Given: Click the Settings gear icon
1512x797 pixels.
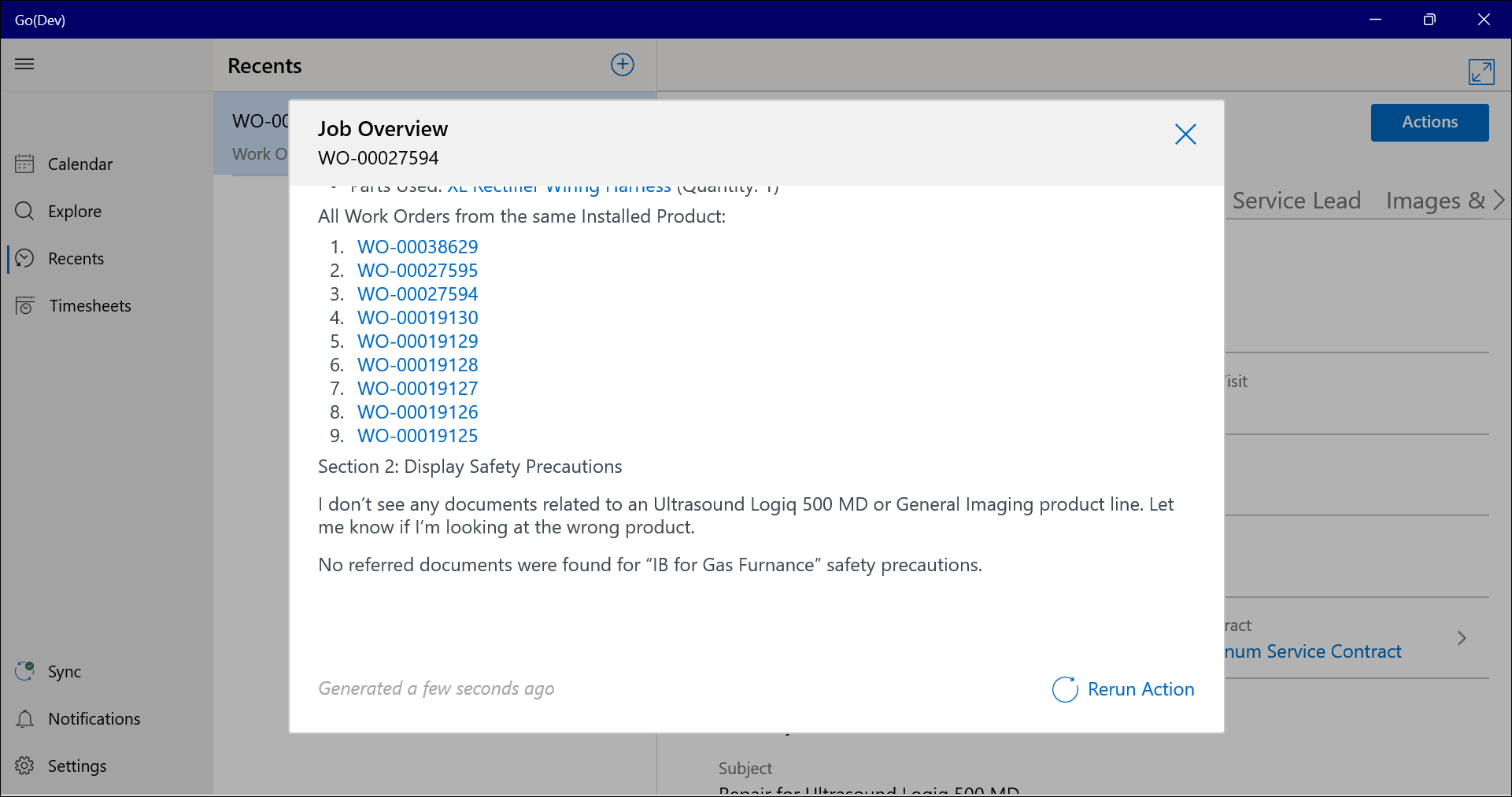Looking at the screenshot, I should click(x=24, y=766).
